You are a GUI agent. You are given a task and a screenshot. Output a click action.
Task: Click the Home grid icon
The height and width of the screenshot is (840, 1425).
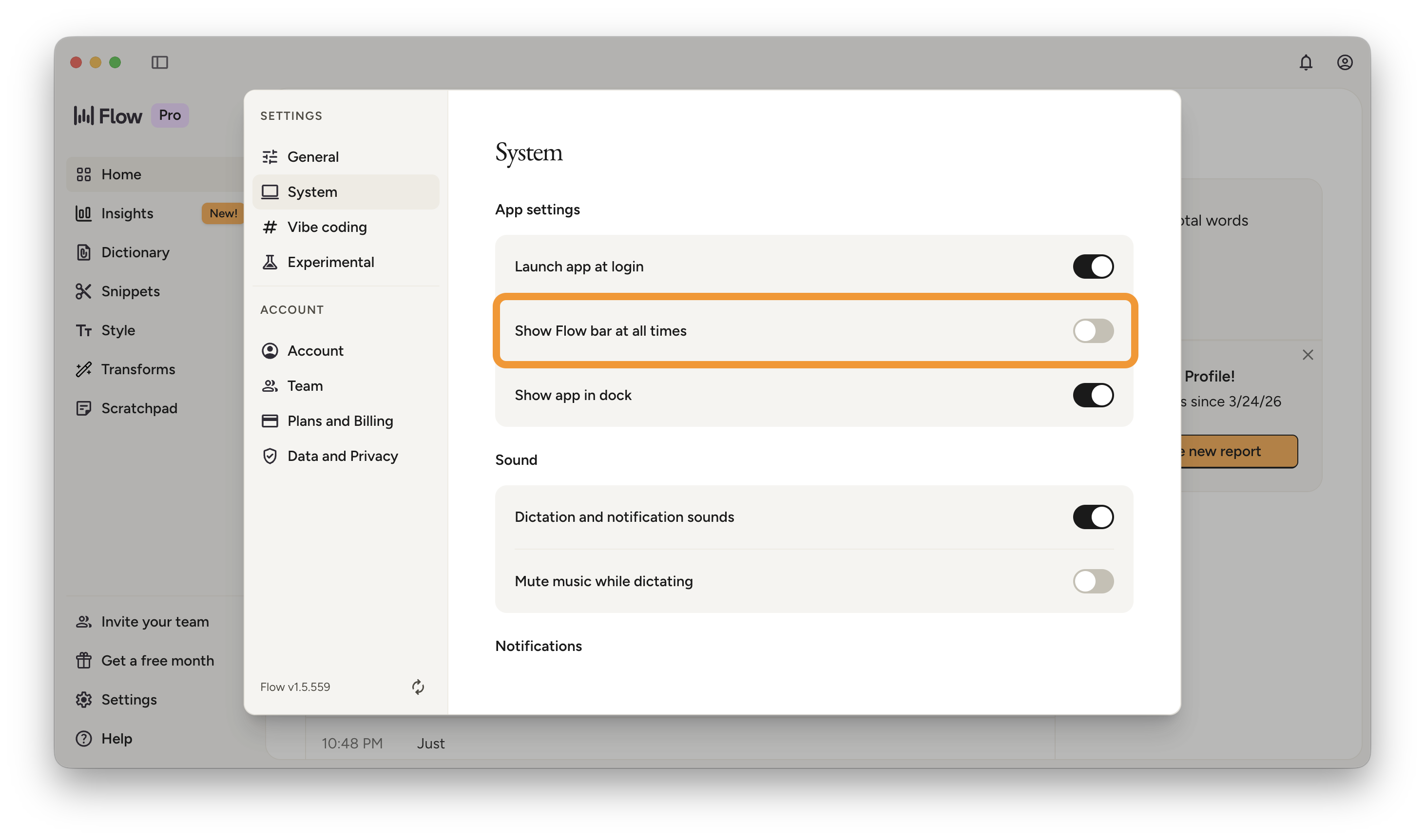(84, 174)
